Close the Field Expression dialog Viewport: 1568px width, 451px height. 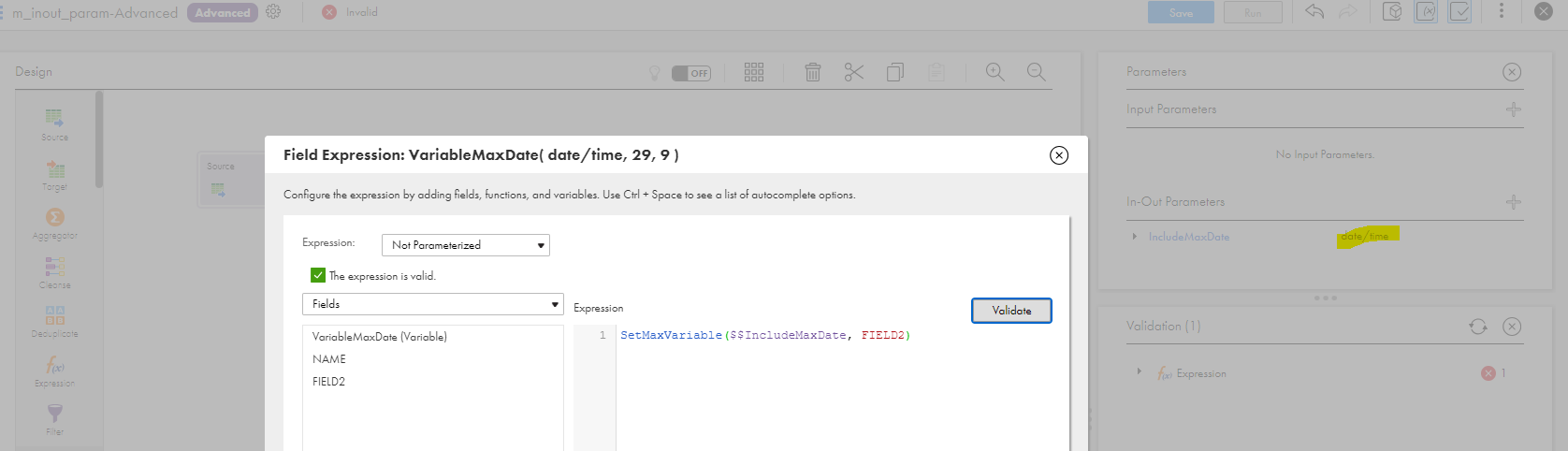pyautogui.click(x=1059, y=155)
